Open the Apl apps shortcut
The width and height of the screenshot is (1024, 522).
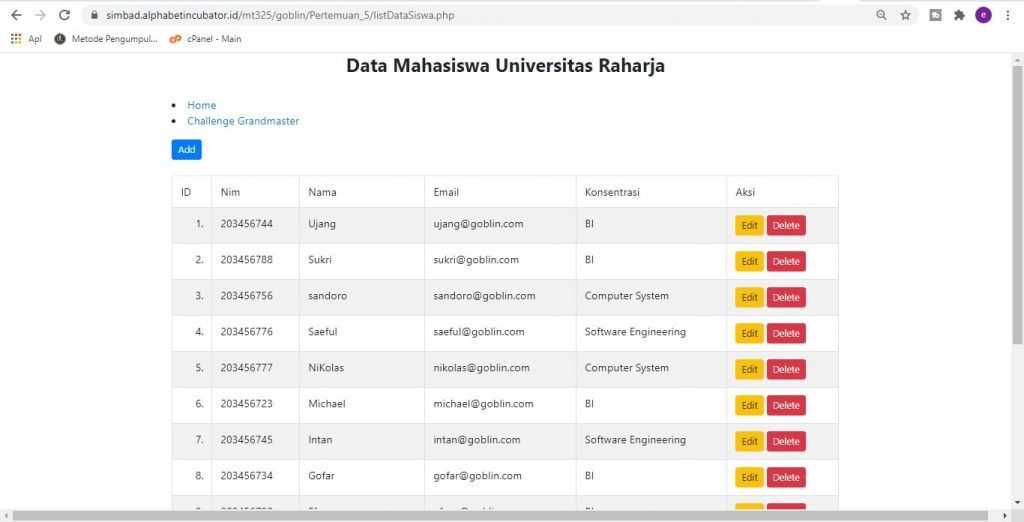tap(26, 39)
